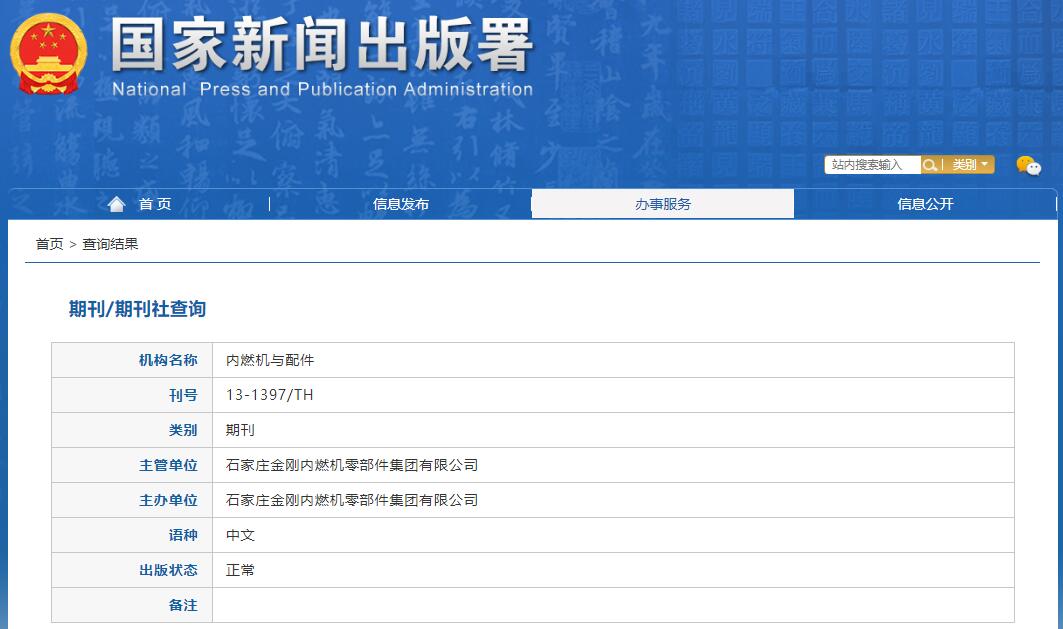Screen dimensions: 1063x629
Task: Select the 主管单位 company name value
Action: [x=352, y=465]
